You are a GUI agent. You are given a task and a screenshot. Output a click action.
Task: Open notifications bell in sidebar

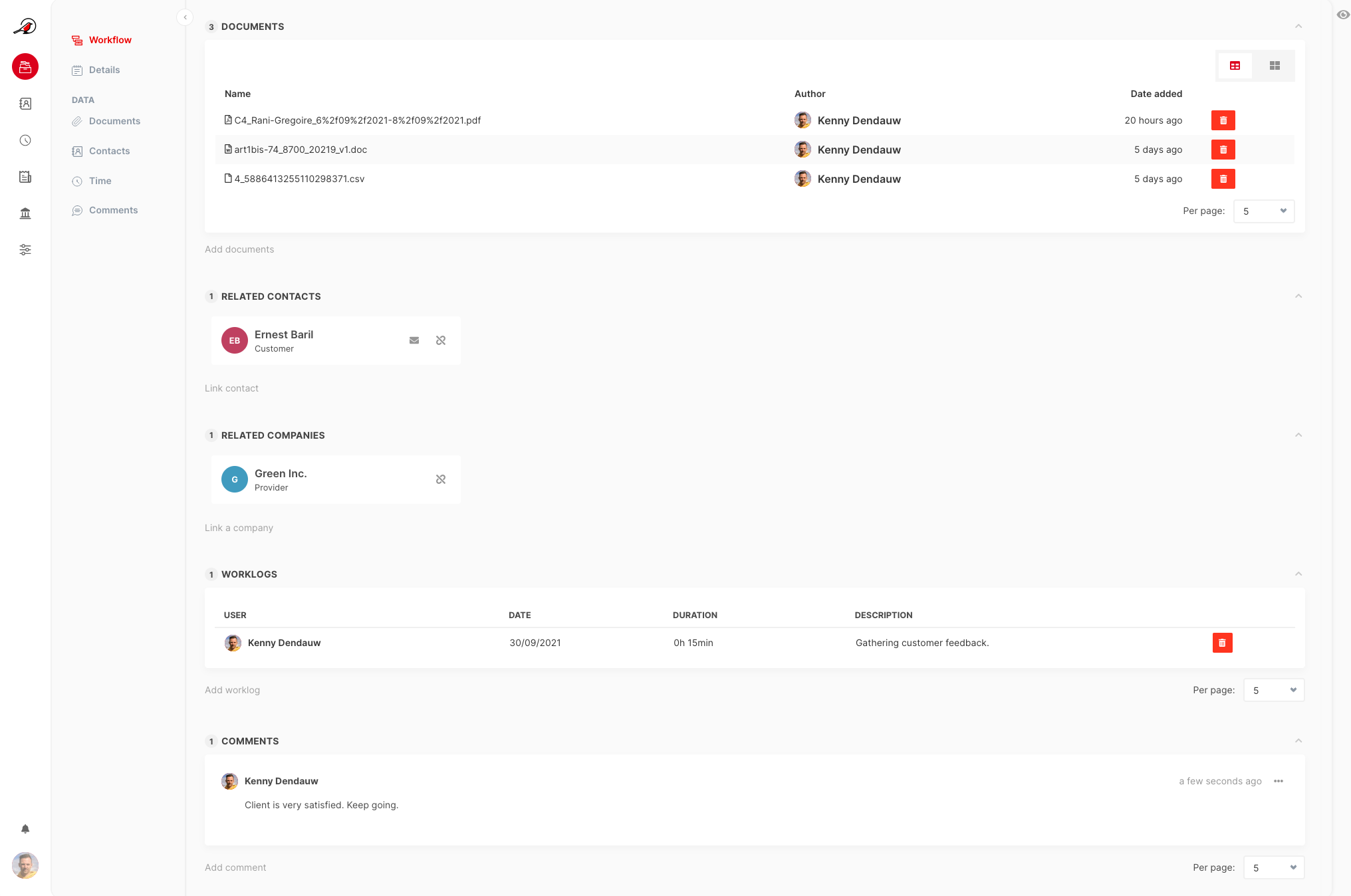click(x=25, y=829)
